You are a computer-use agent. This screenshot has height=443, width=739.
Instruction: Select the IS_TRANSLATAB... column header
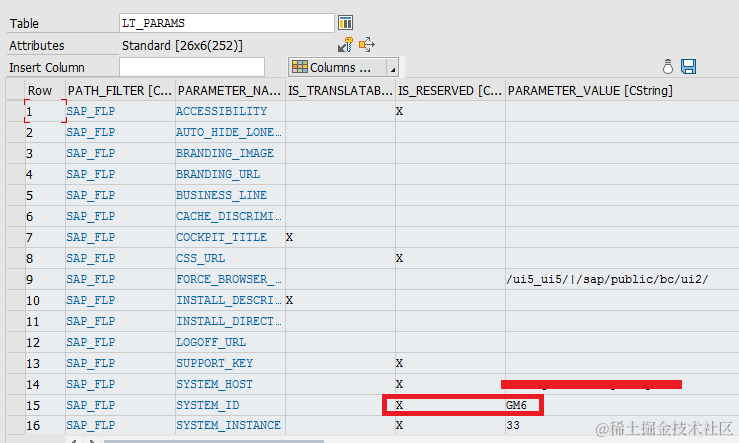tap(340, 90)
